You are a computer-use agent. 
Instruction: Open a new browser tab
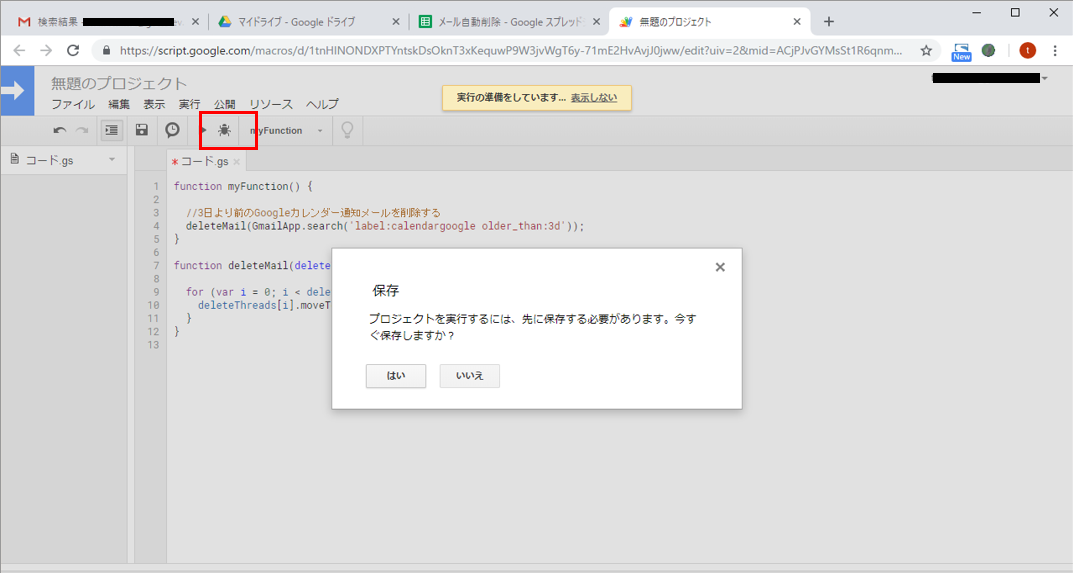(829, 22)
